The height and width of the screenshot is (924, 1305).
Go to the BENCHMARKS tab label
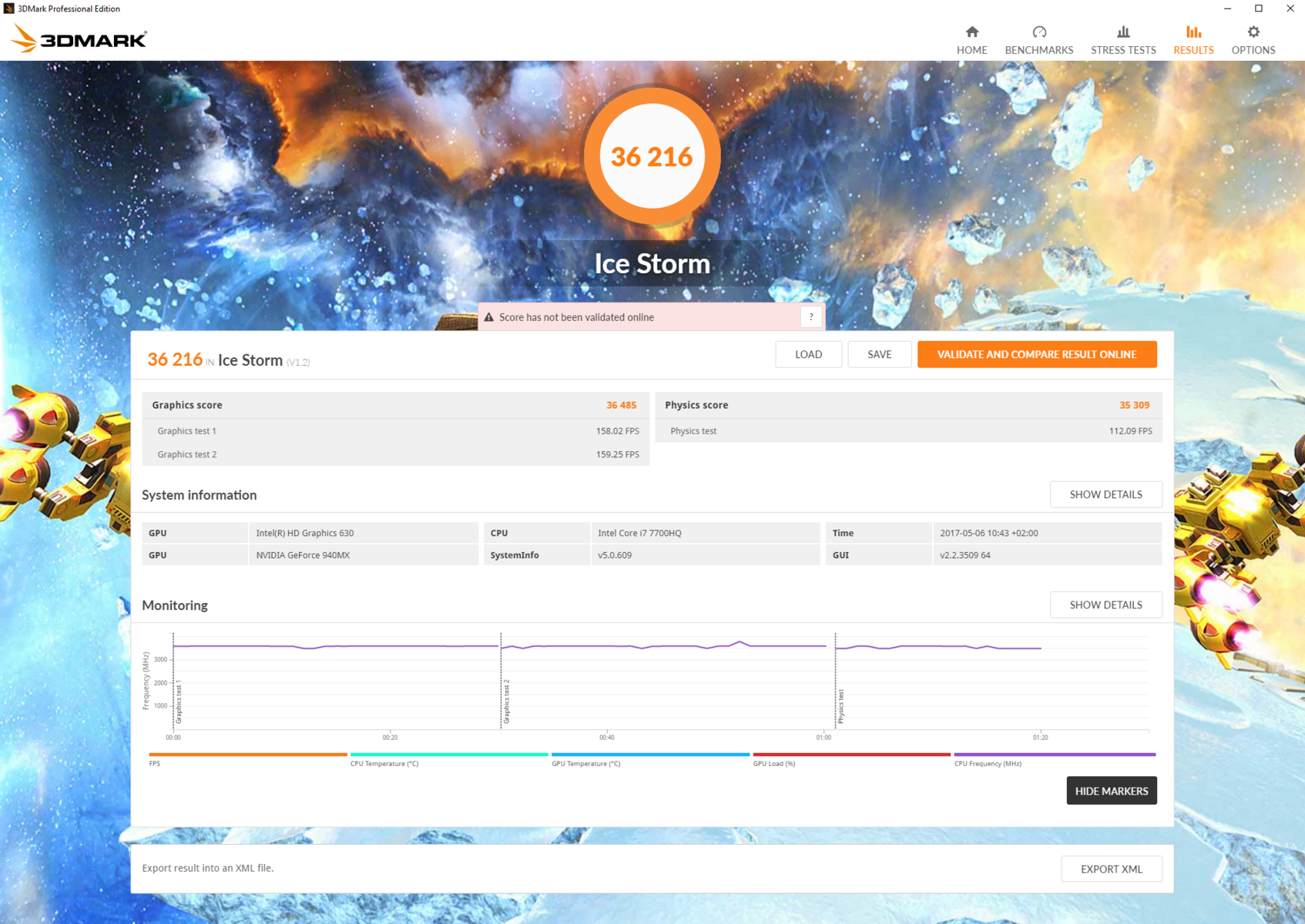[x=1039, y=50]
